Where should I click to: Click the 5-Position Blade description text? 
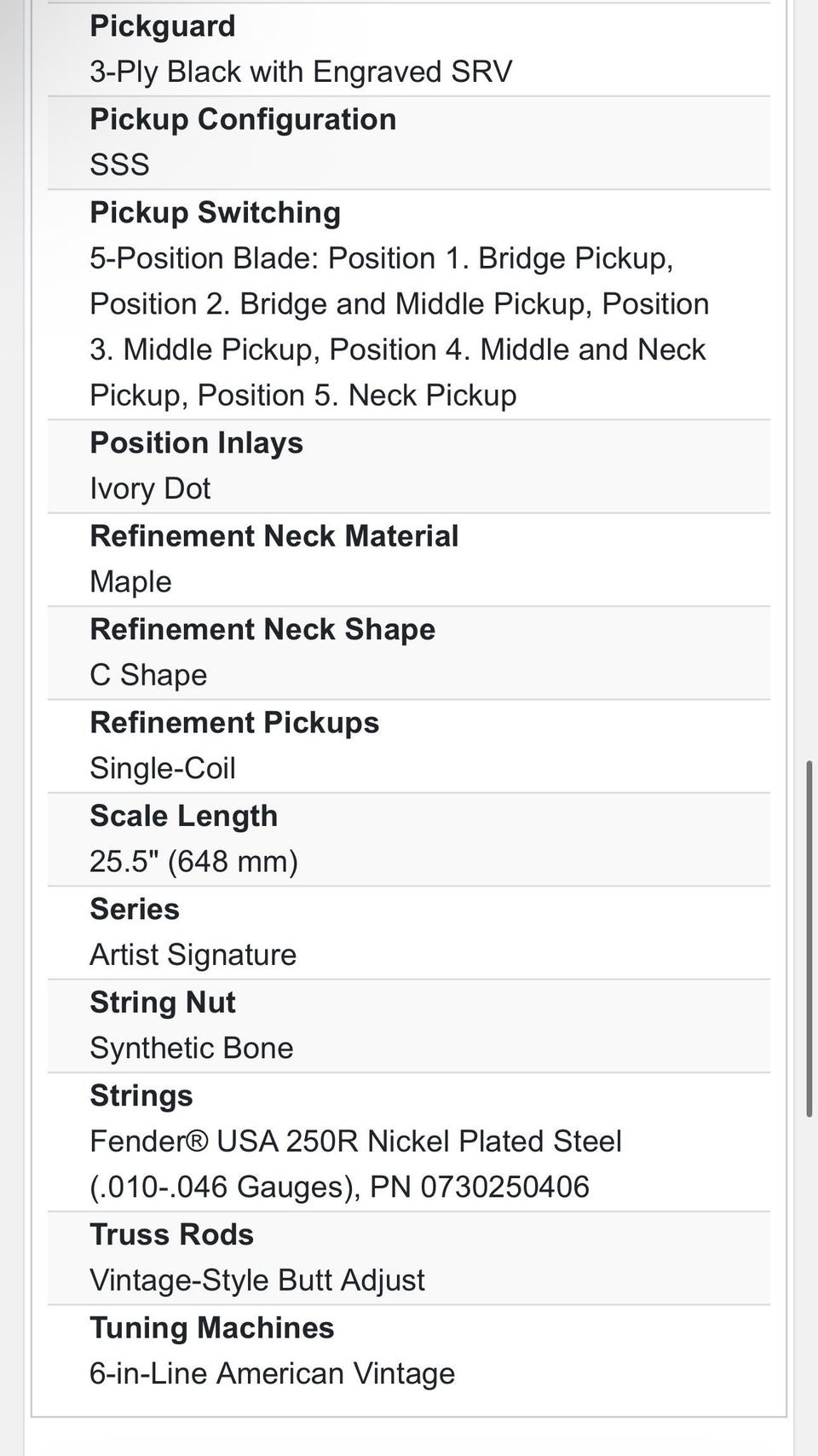[399, 326]
